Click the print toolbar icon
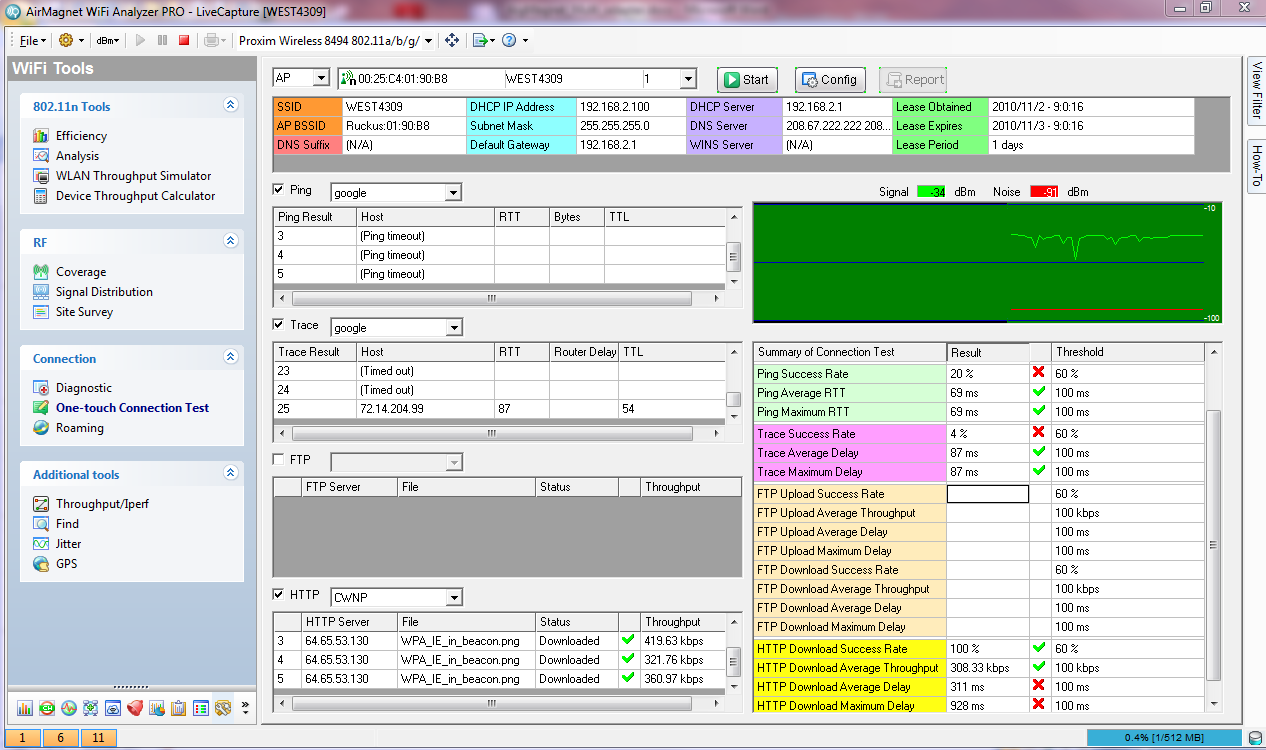Screen dimensions: 1266x750 coord(211,40)
